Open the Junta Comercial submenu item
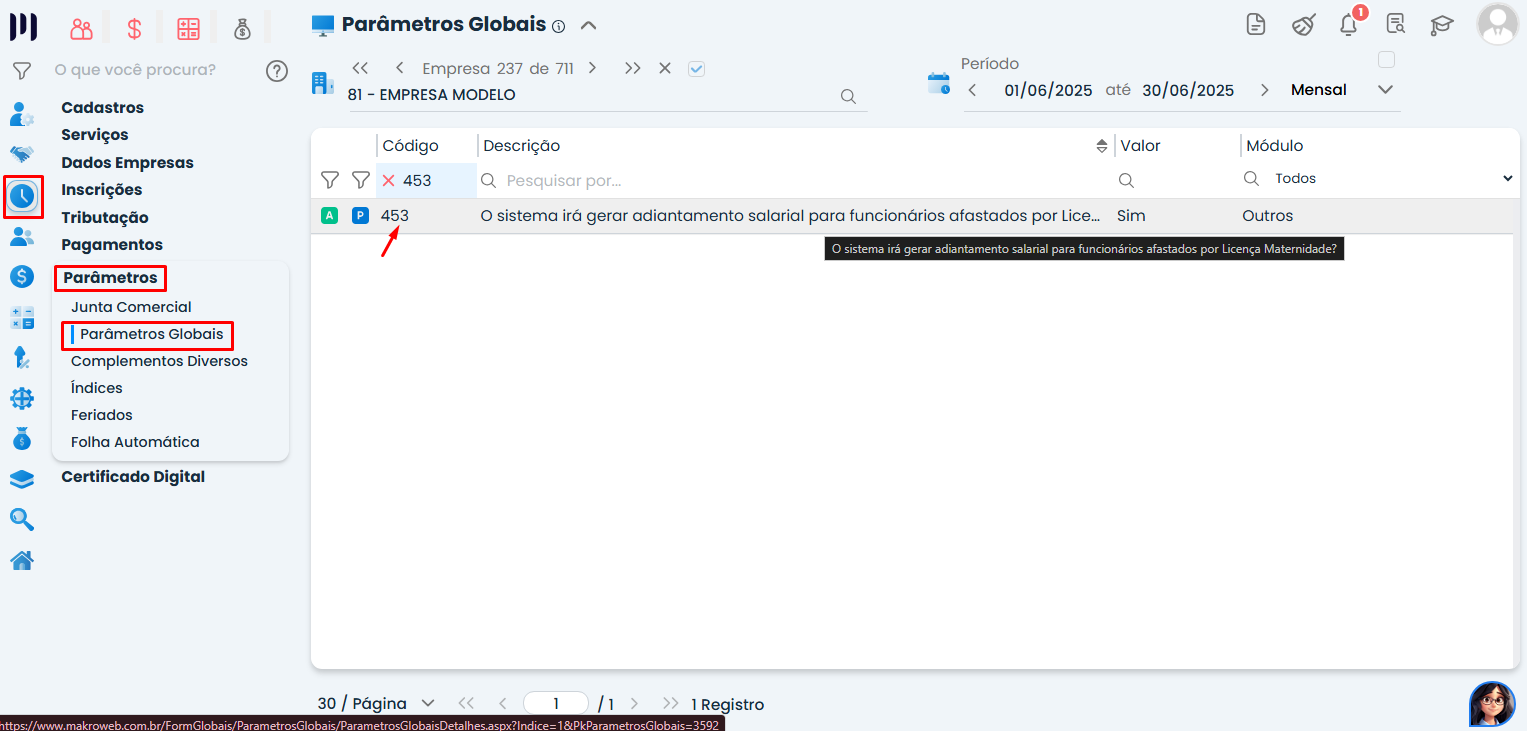 pyautogui.click(x=131, y=307)
